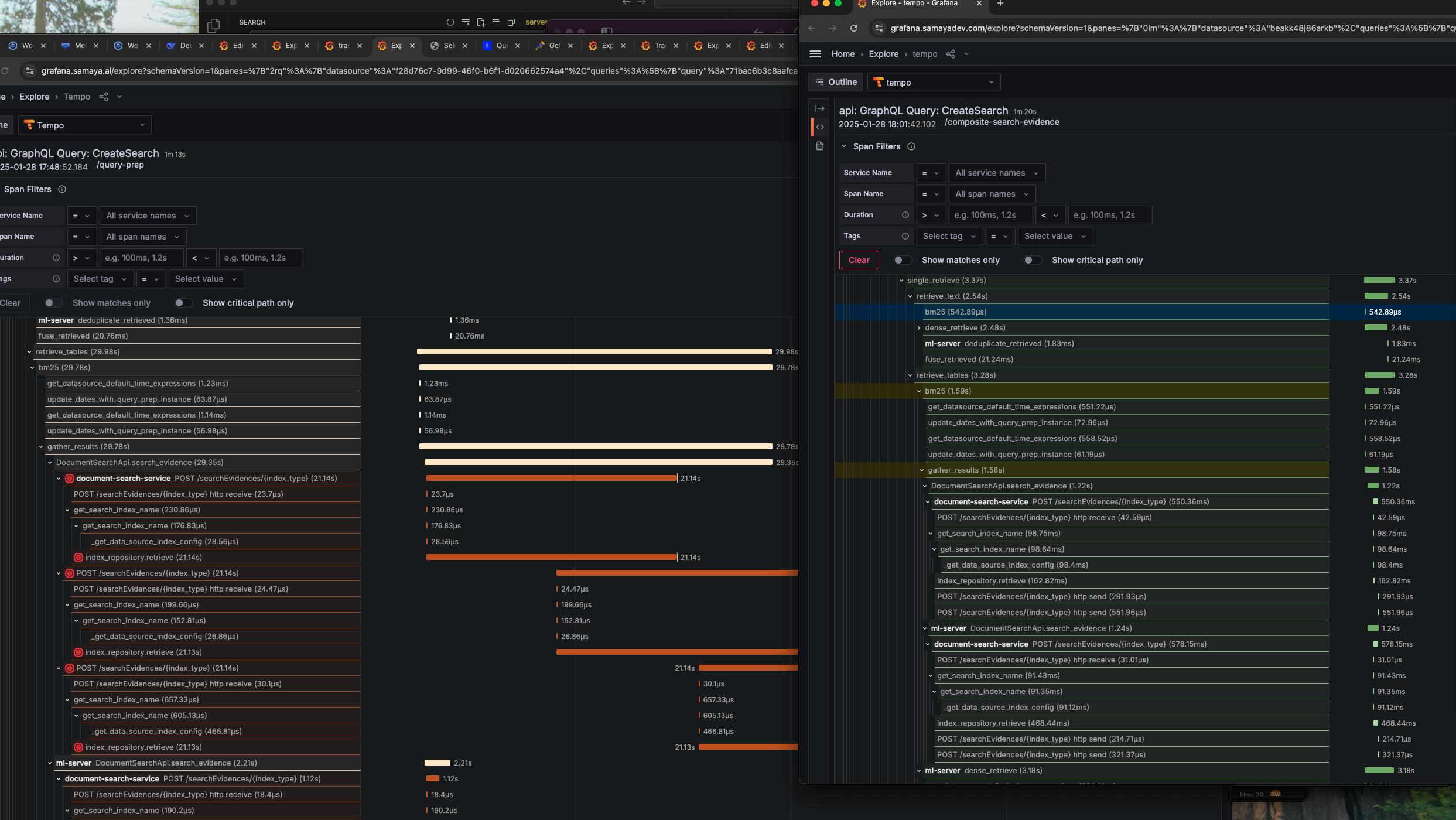Open All service names dropdown in right window
Viewport: 1456px width, 820px height.
click(x=996, y=173)
